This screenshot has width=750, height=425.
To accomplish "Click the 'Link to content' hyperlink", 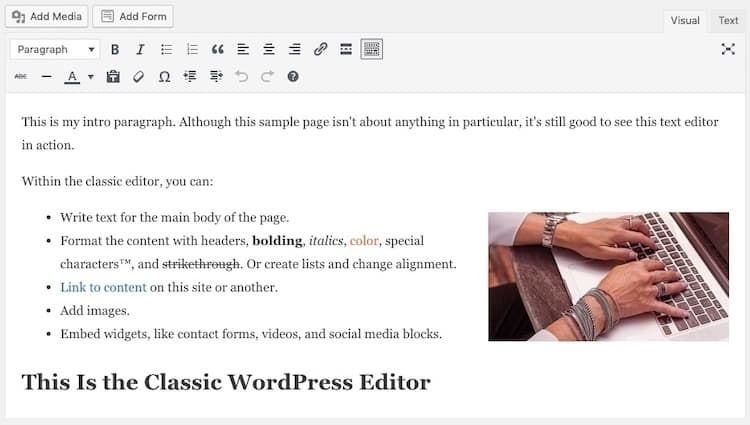I will pos(103,287).
